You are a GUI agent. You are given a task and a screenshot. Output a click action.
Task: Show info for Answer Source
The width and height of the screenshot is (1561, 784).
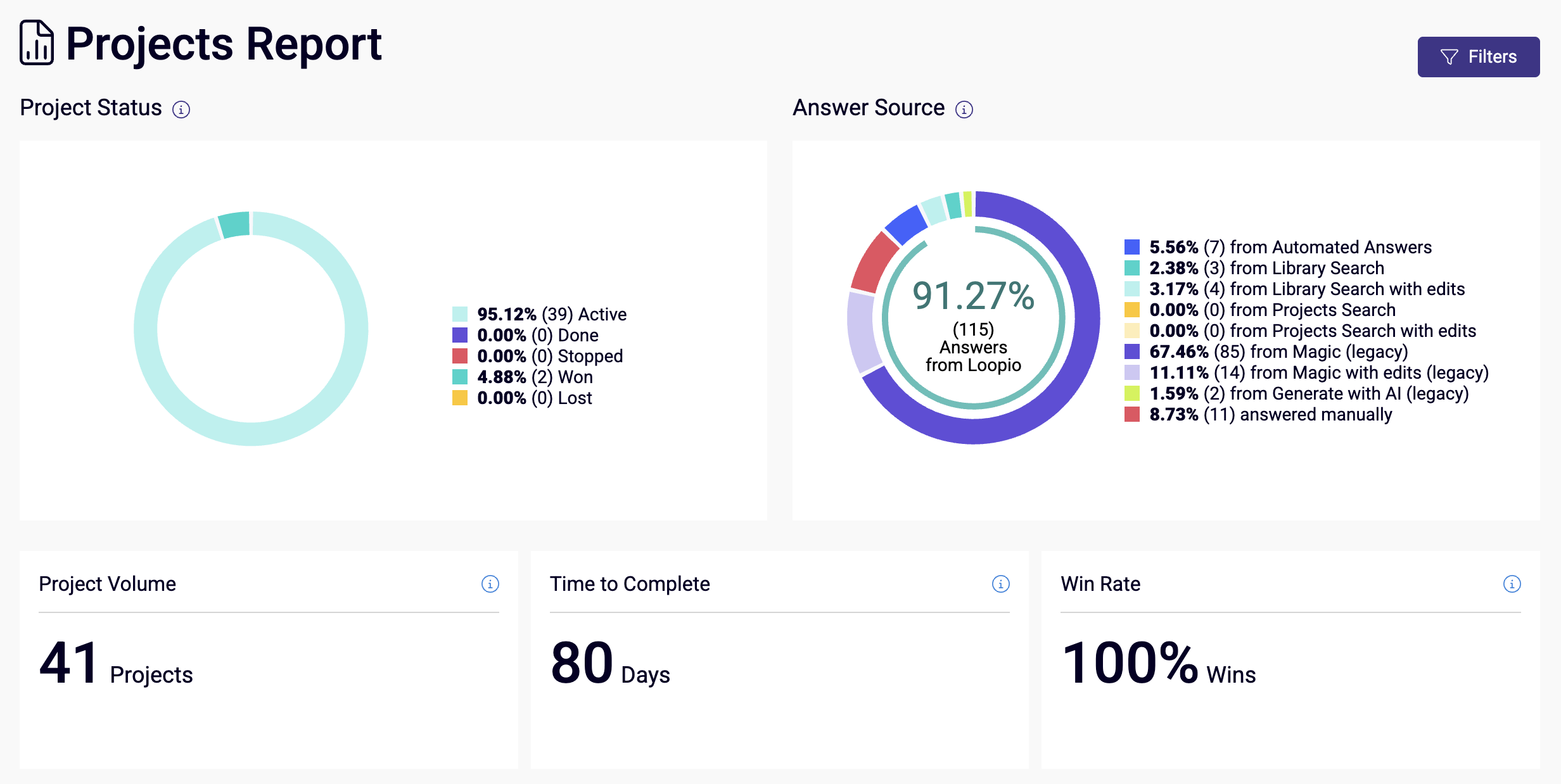point(964,110)
